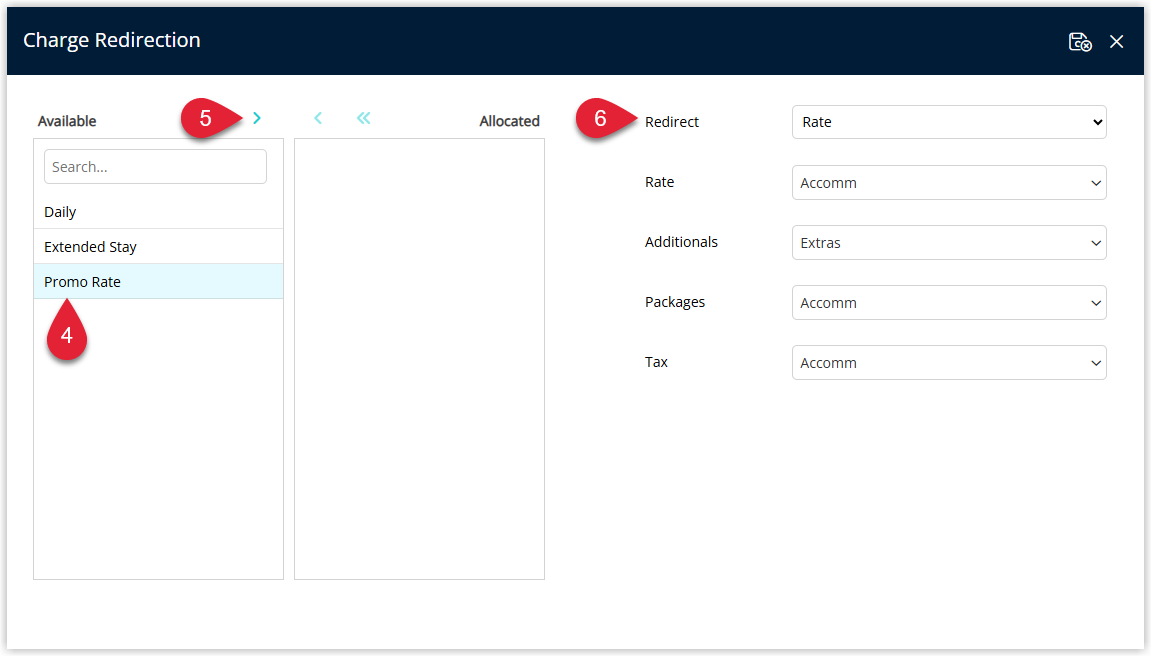
Task: Click the single left arrow to deallocate
Action: pos(318,118)
